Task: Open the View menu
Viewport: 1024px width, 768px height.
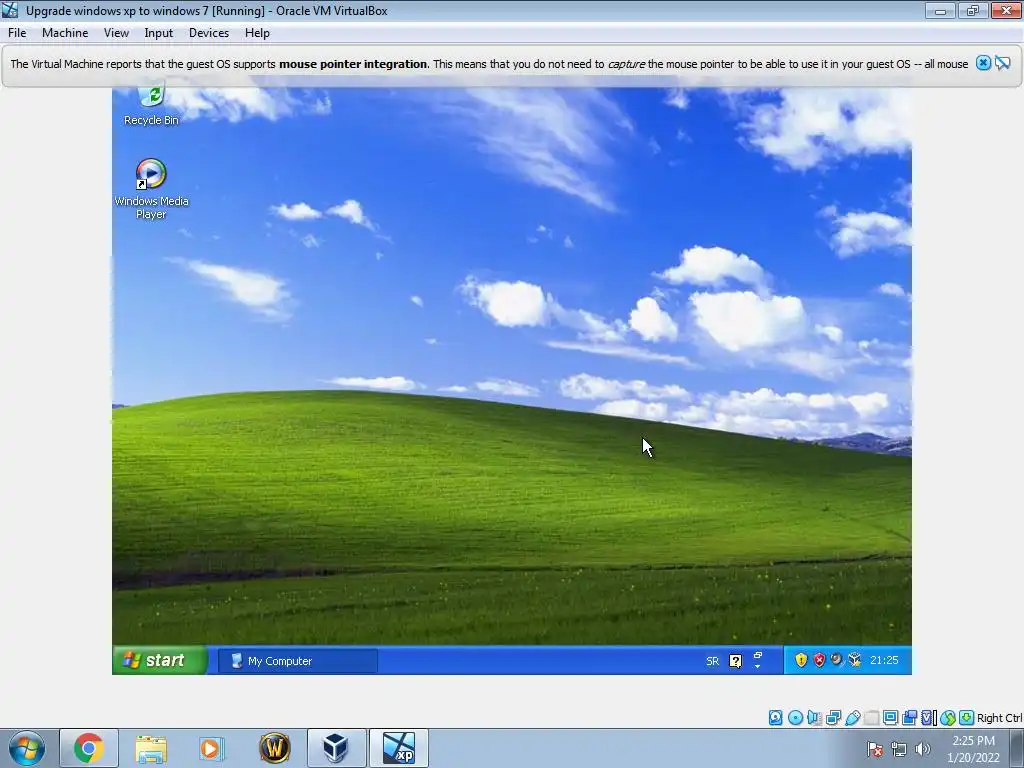Action: 116,33
